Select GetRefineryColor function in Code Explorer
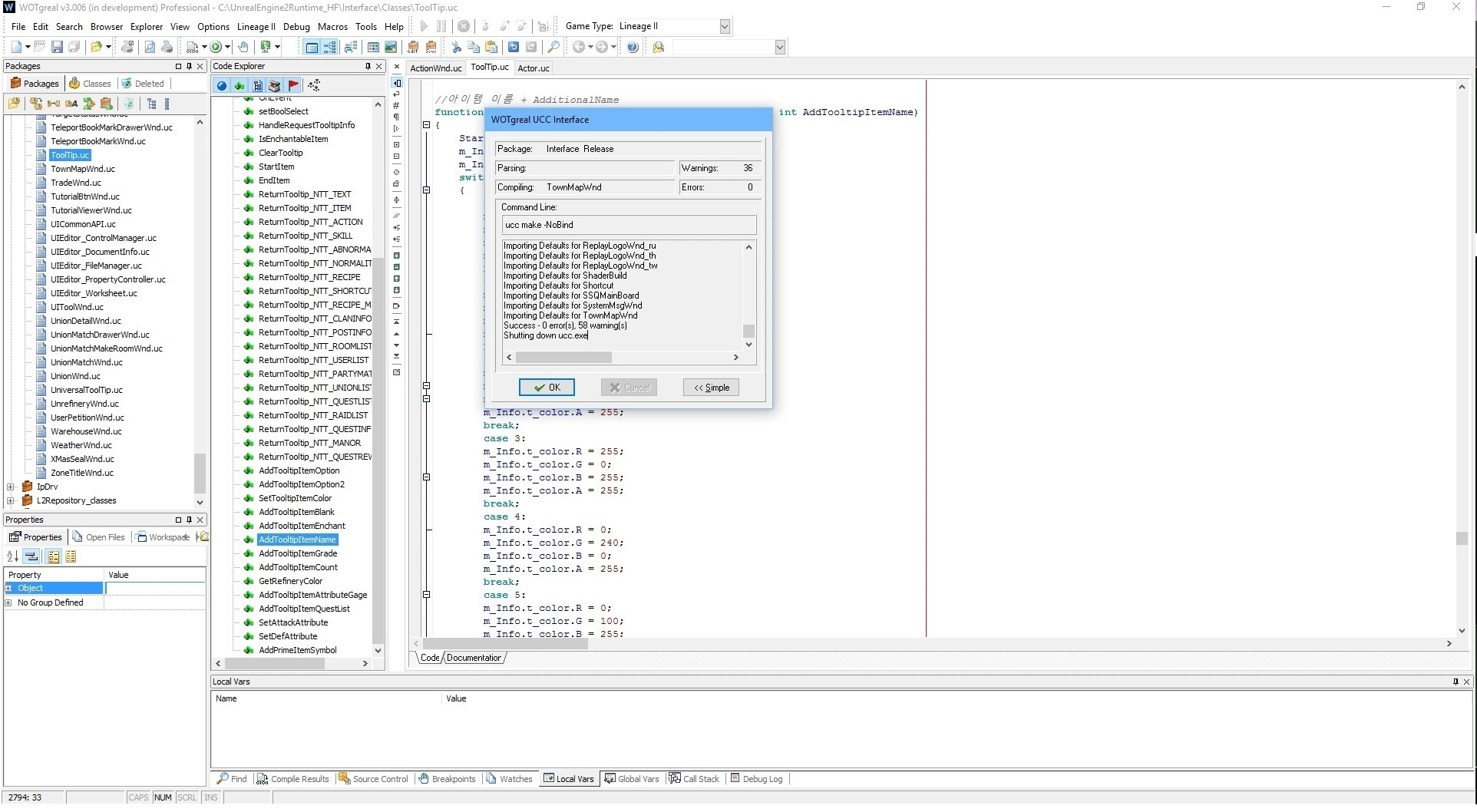This screenshot has width=1477, height=812. [x=290, y=581]
